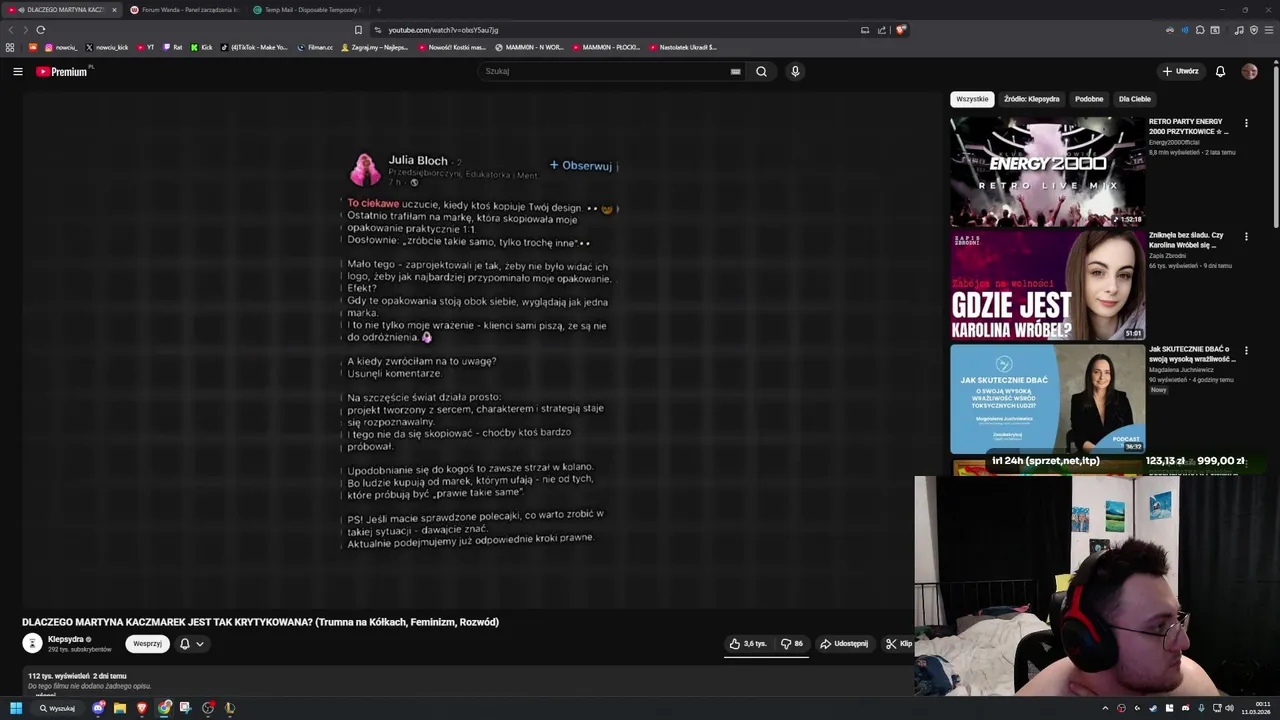Open the browser apps grid icon in bookmarks bar

(x=10, y=47)
